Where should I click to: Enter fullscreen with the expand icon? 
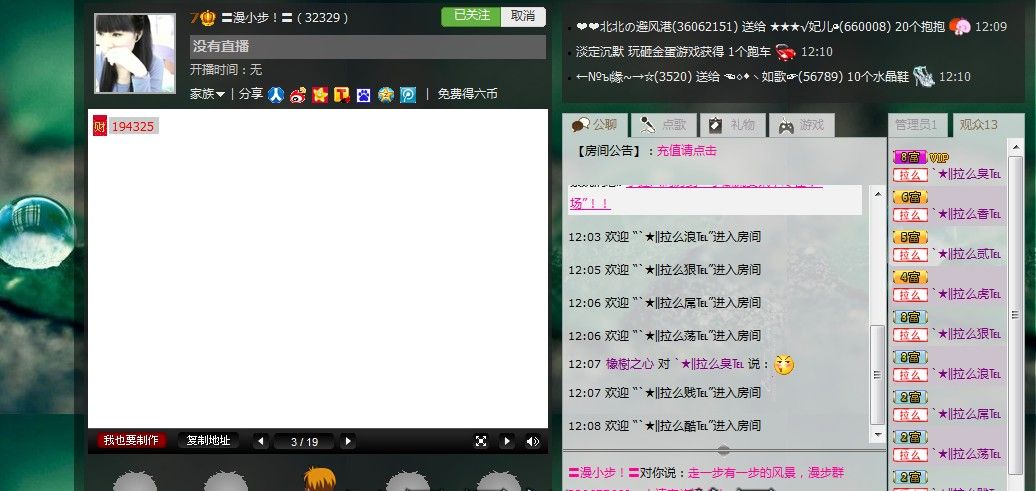point(481,441)
